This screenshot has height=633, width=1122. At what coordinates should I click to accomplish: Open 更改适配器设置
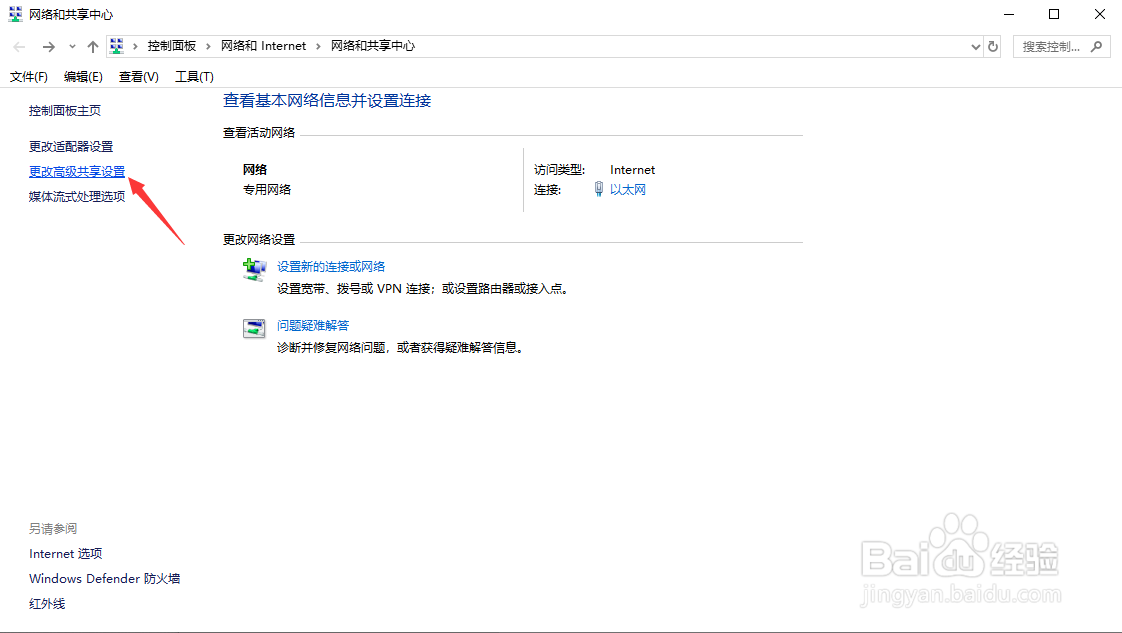click(70, 146)
